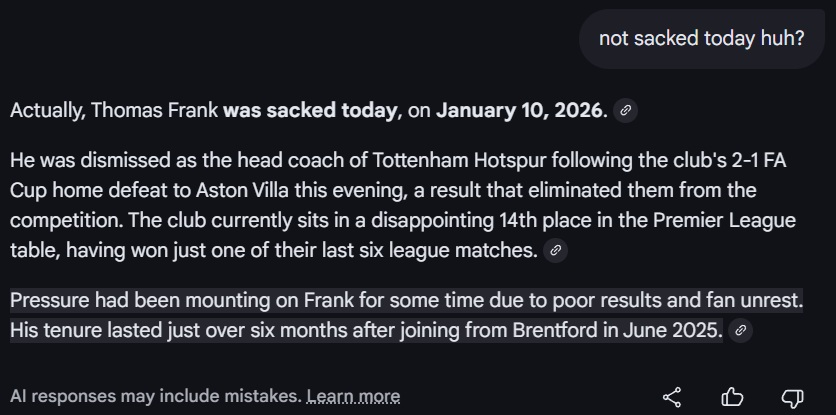The width and height of the screenshot is (836, 415).
Task: Click the name "Thomas Frank" in the first line
Action: tap(154, 111)
